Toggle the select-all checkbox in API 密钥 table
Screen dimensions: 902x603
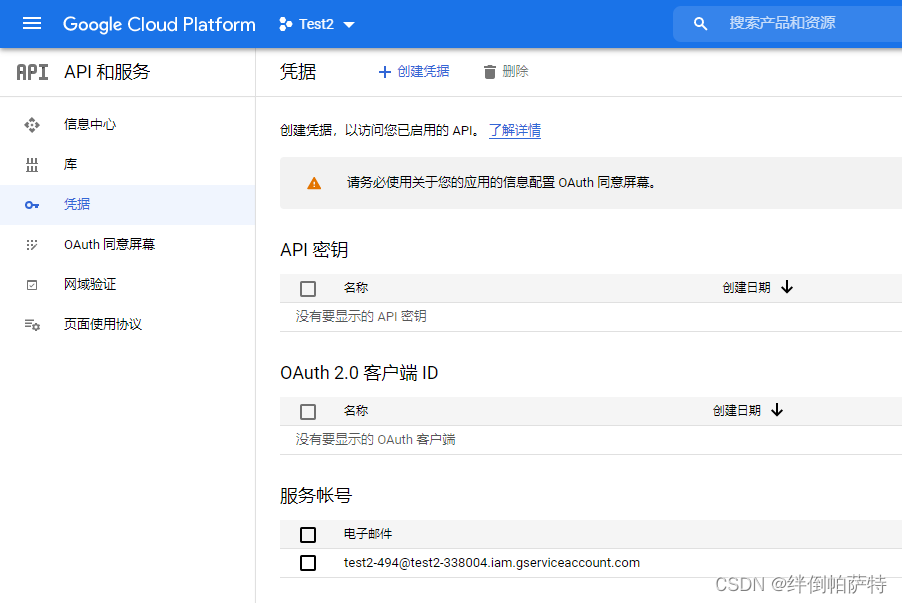(308, 288)
